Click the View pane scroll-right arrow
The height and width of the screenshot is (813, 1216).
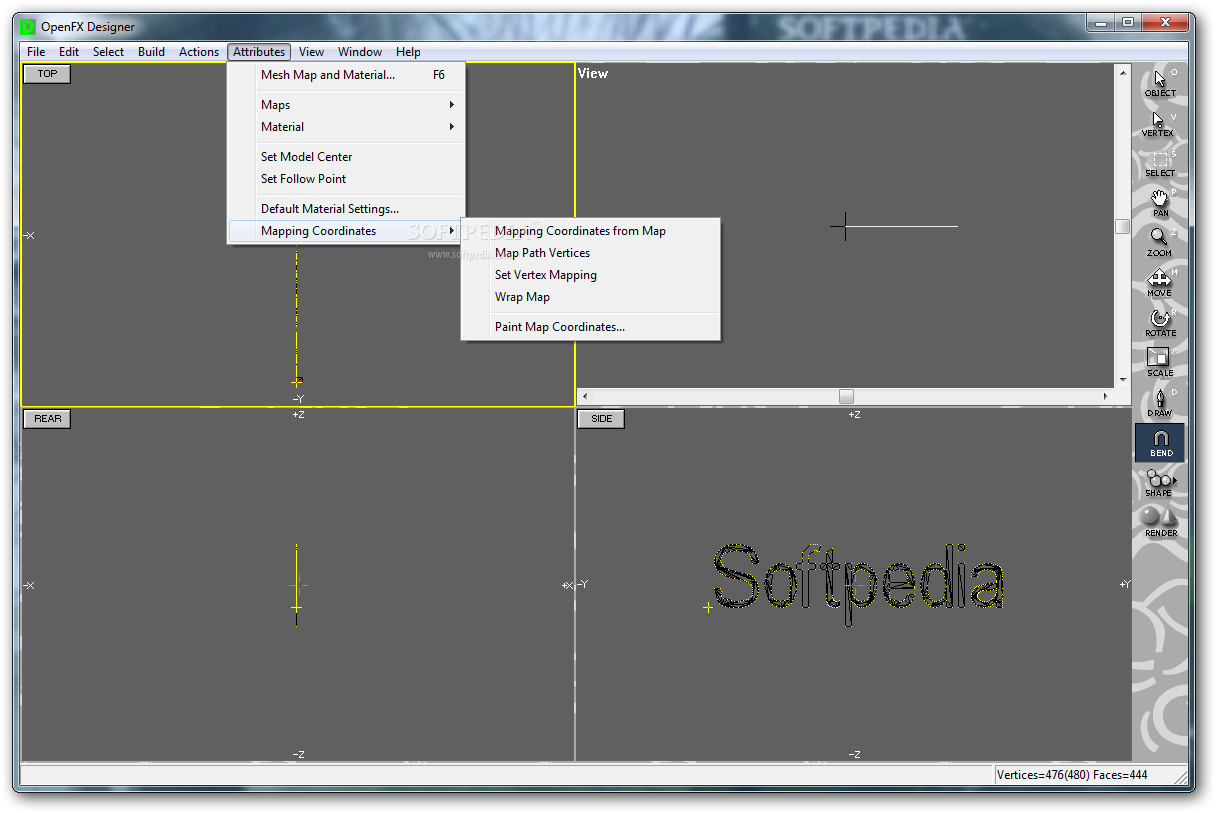tap(1106, 396)
